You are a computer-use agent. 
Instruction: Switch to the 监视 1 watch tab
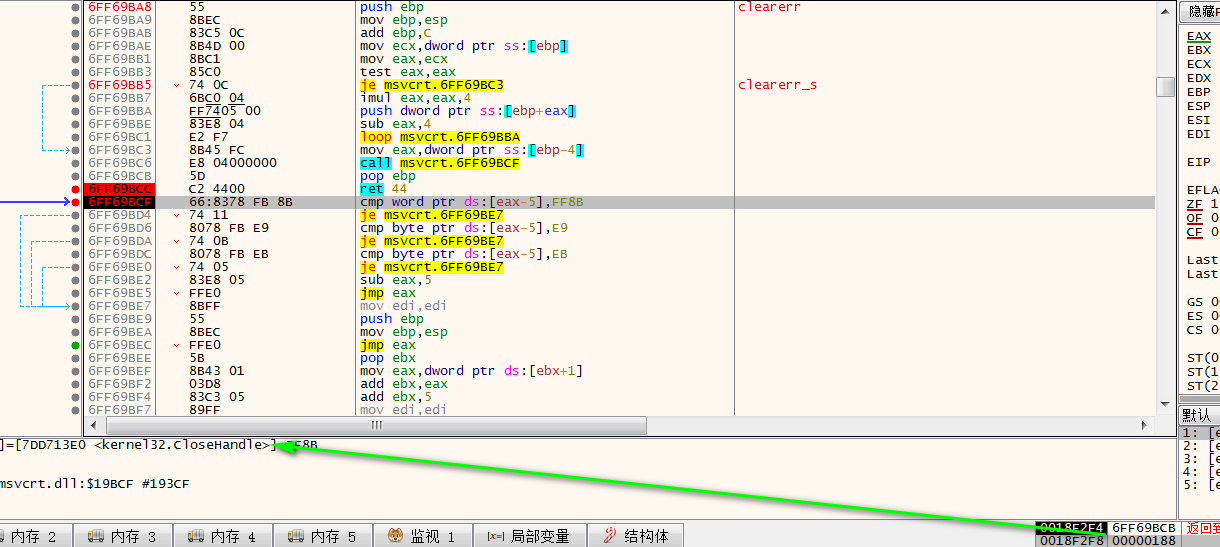[422, 536]
